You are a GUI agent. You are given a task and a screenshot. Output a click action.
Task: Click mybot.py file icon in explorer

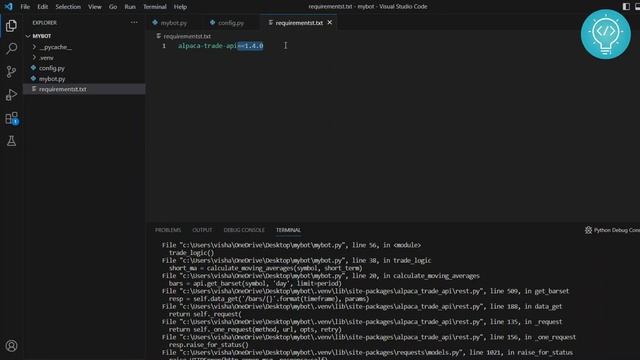coord(33,78)
